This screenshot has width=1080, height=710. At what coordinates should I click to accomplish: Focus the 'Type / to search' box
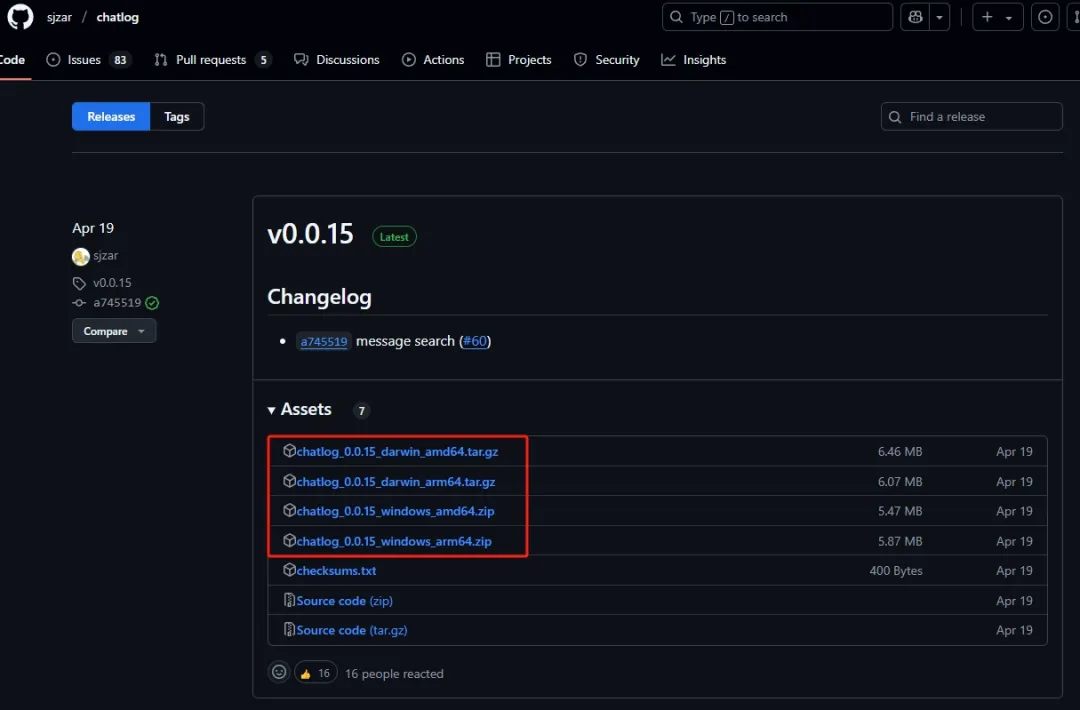point(777,17)
